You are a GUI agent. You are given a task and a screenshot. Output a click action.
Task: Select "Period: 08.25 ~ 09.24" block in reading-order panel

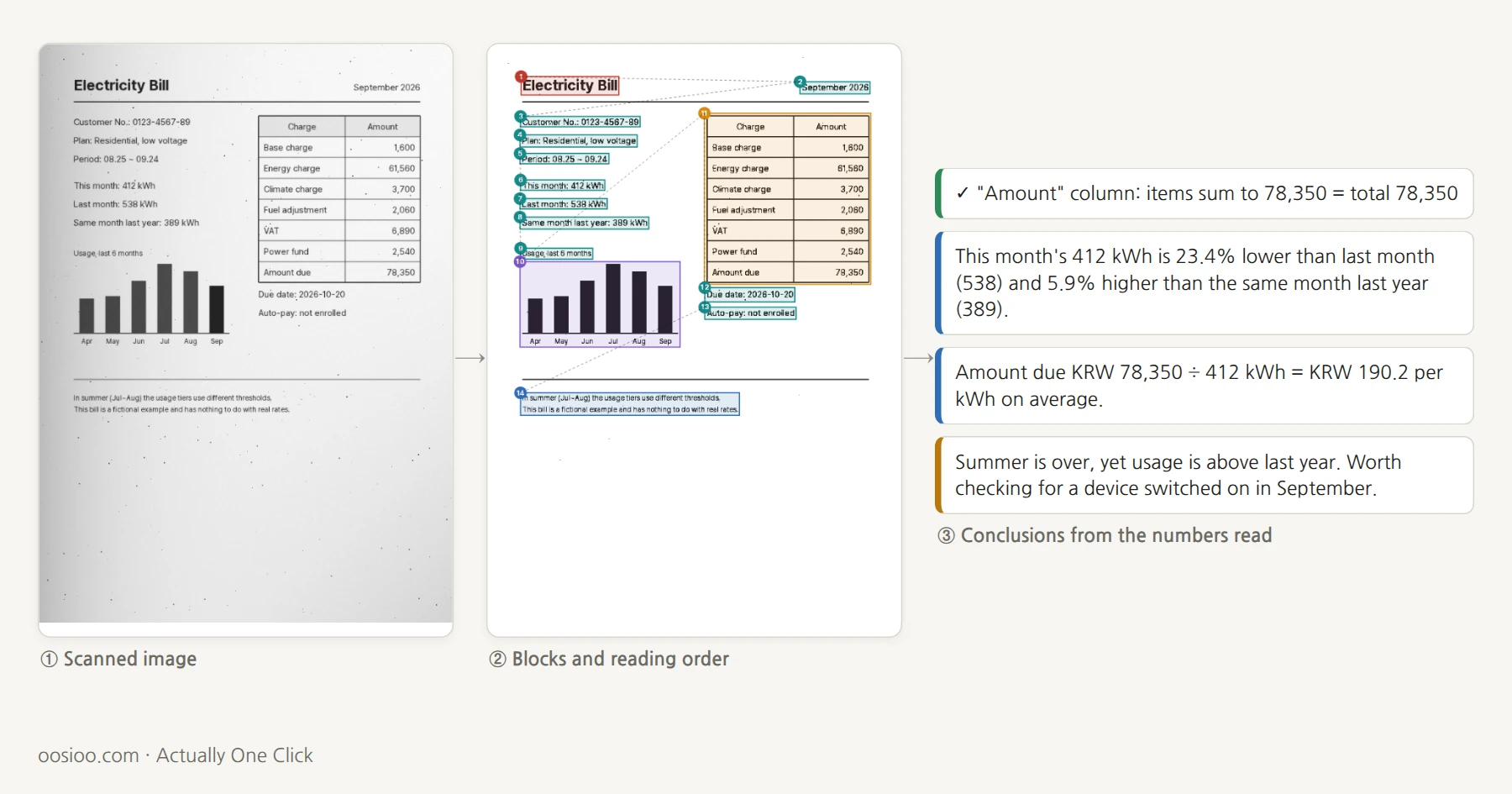564,159
